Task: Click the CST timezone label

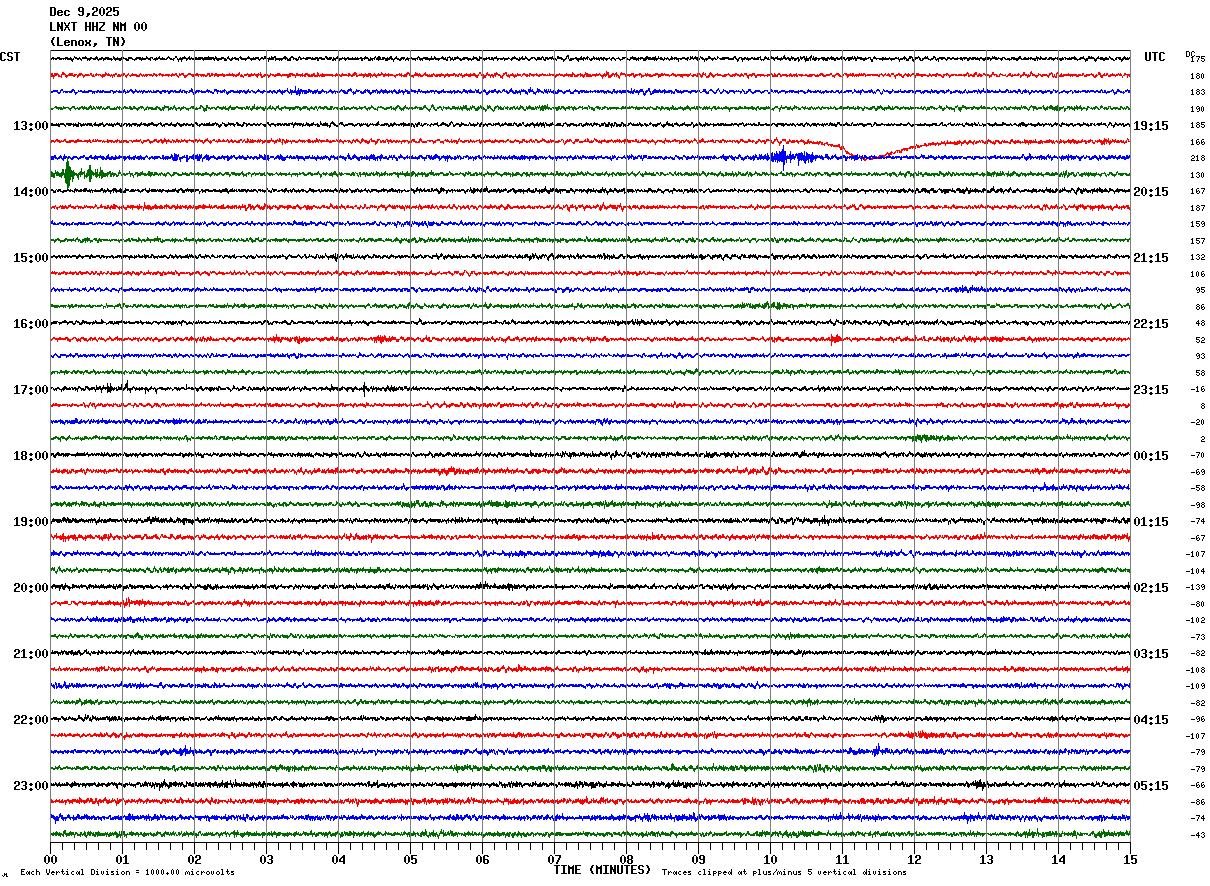Action: pos(10,57)
